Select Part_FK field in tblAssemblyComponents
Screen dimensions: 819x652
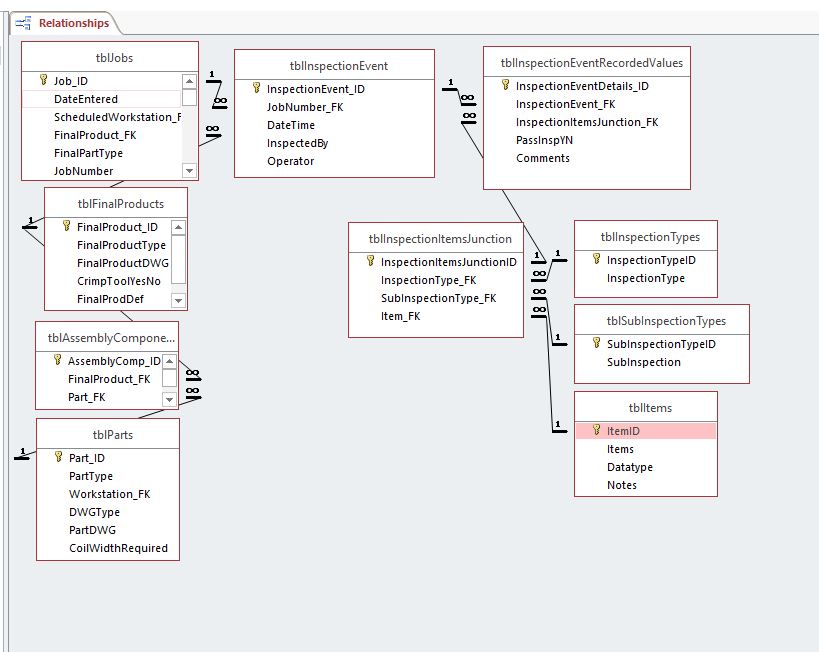coord(86,397)
